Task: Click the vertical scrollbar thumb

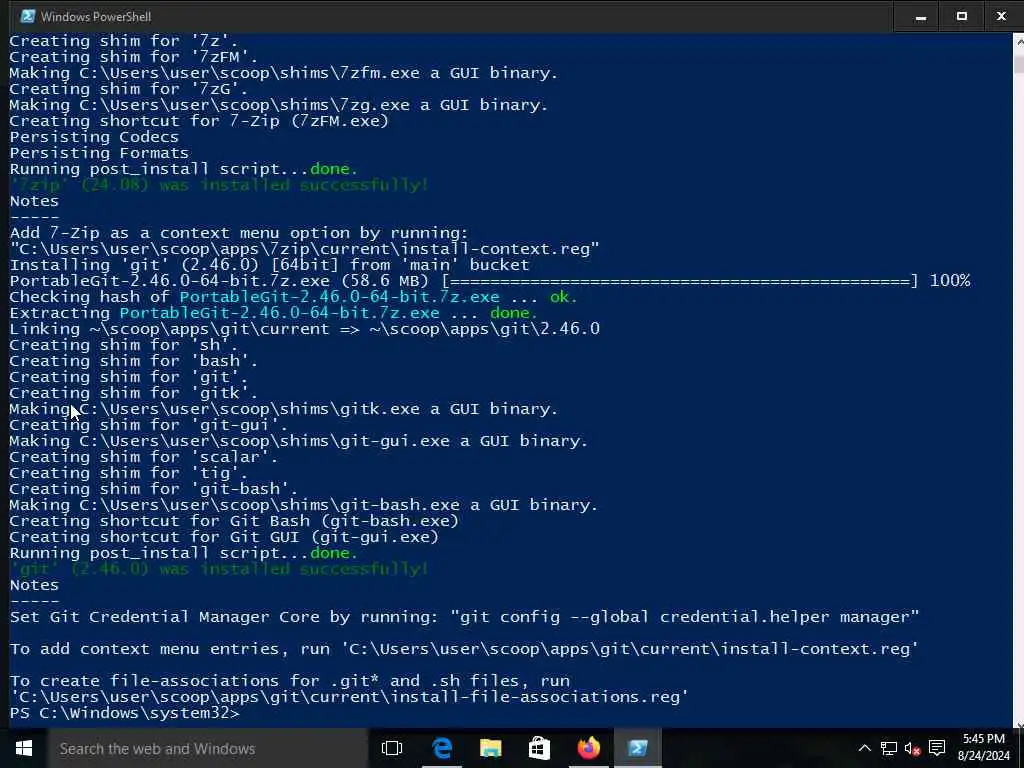Action: pyautogui.click(x=1019, y=63)
